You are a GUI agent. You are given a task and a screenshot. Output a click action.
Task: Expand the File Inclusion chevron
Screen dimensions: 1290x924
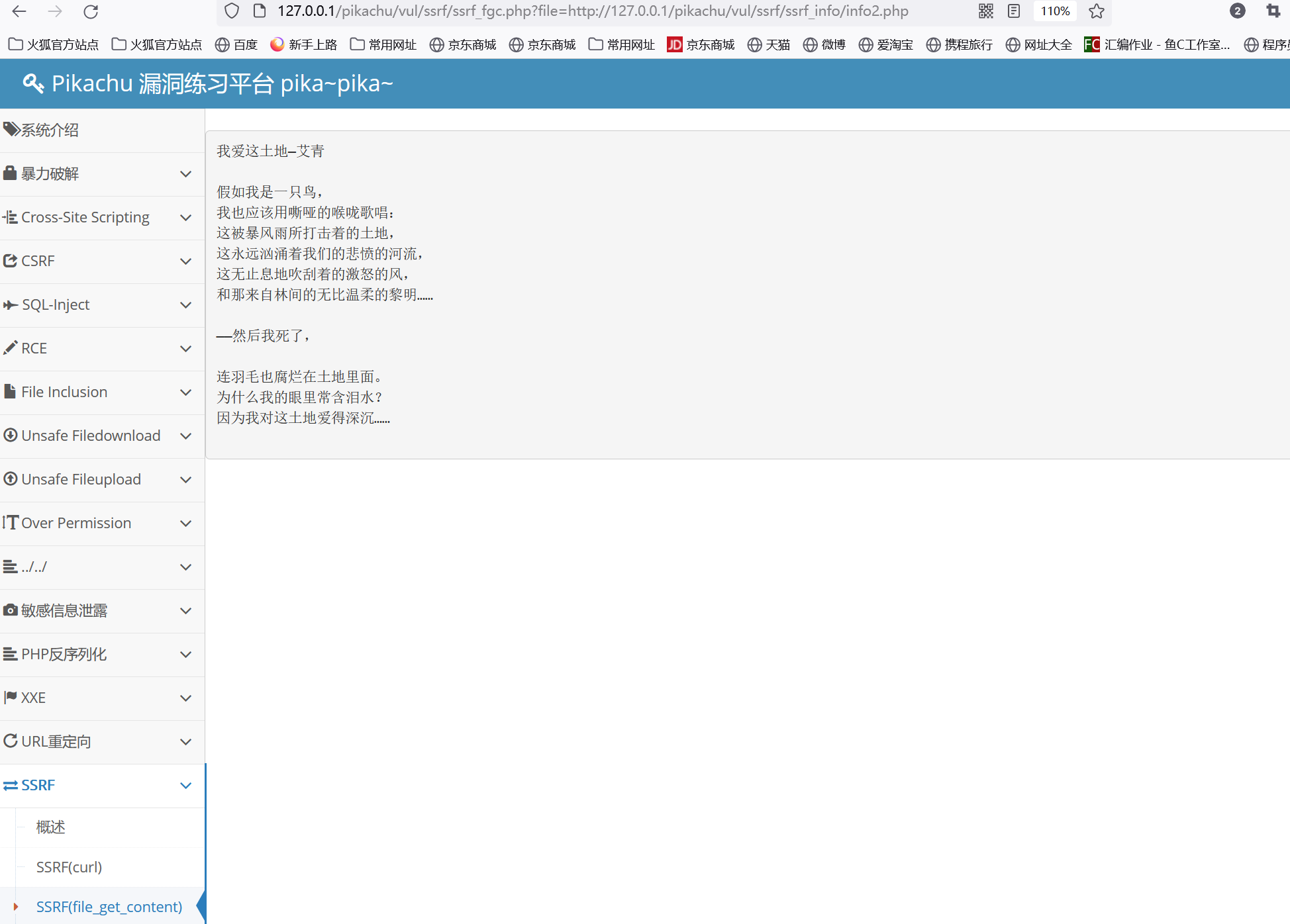point(186,393)
